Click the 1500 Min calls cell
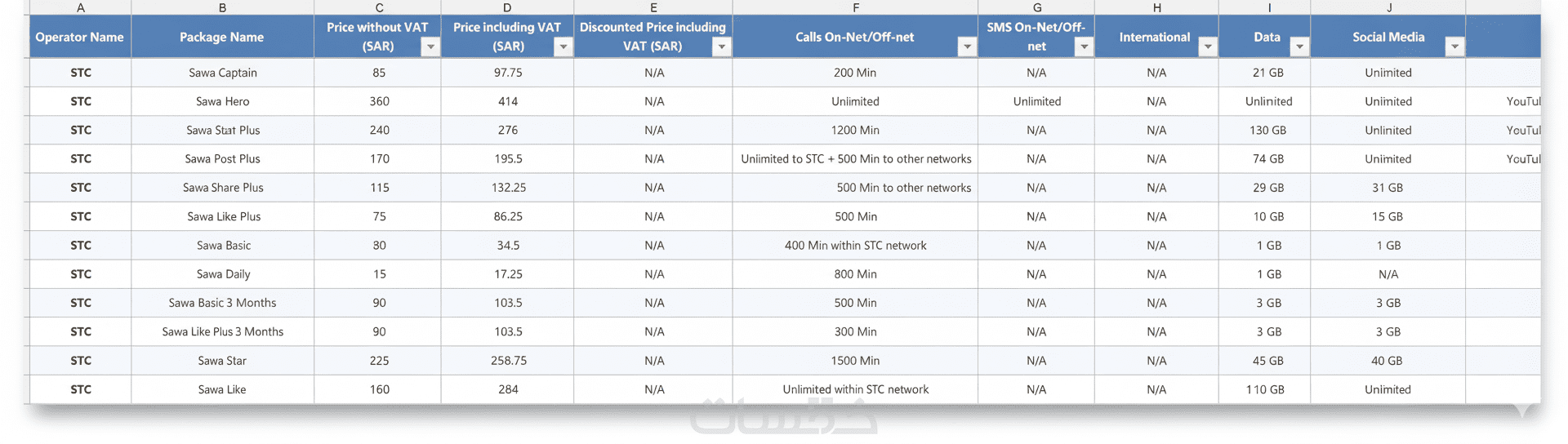Image resolution: width=1568 pixels, height=444 pixels. pos(855,361)
